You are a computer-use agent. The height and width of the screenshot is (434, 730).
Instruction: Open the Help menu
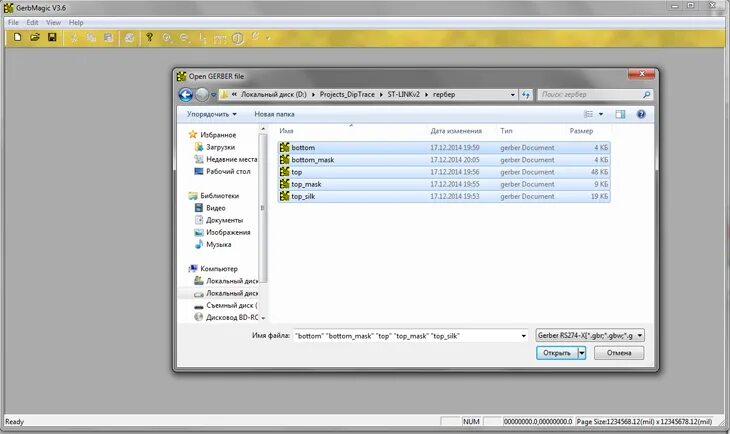76,22
